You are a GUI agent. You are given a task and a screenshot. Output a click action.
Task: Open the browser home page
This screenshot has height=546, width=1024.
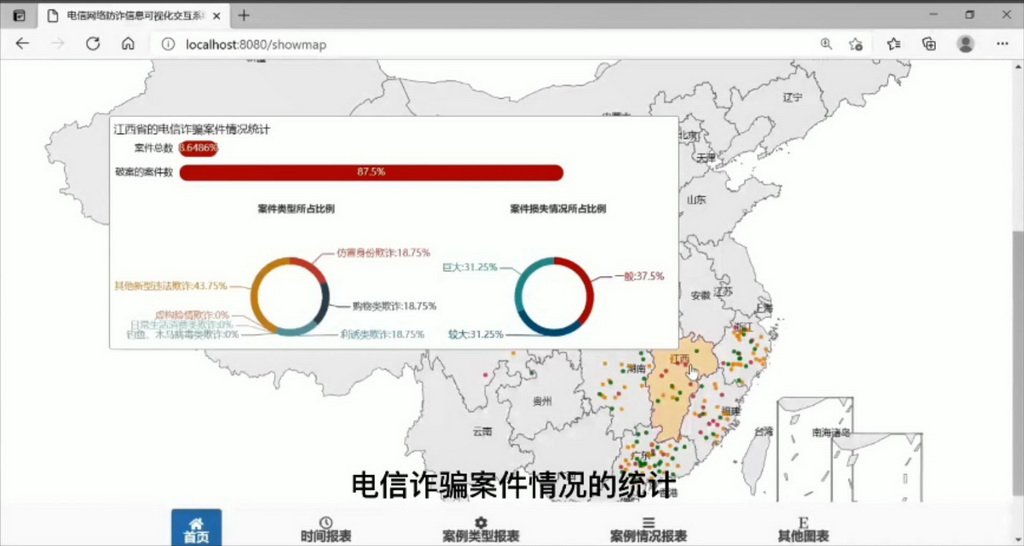128,44
